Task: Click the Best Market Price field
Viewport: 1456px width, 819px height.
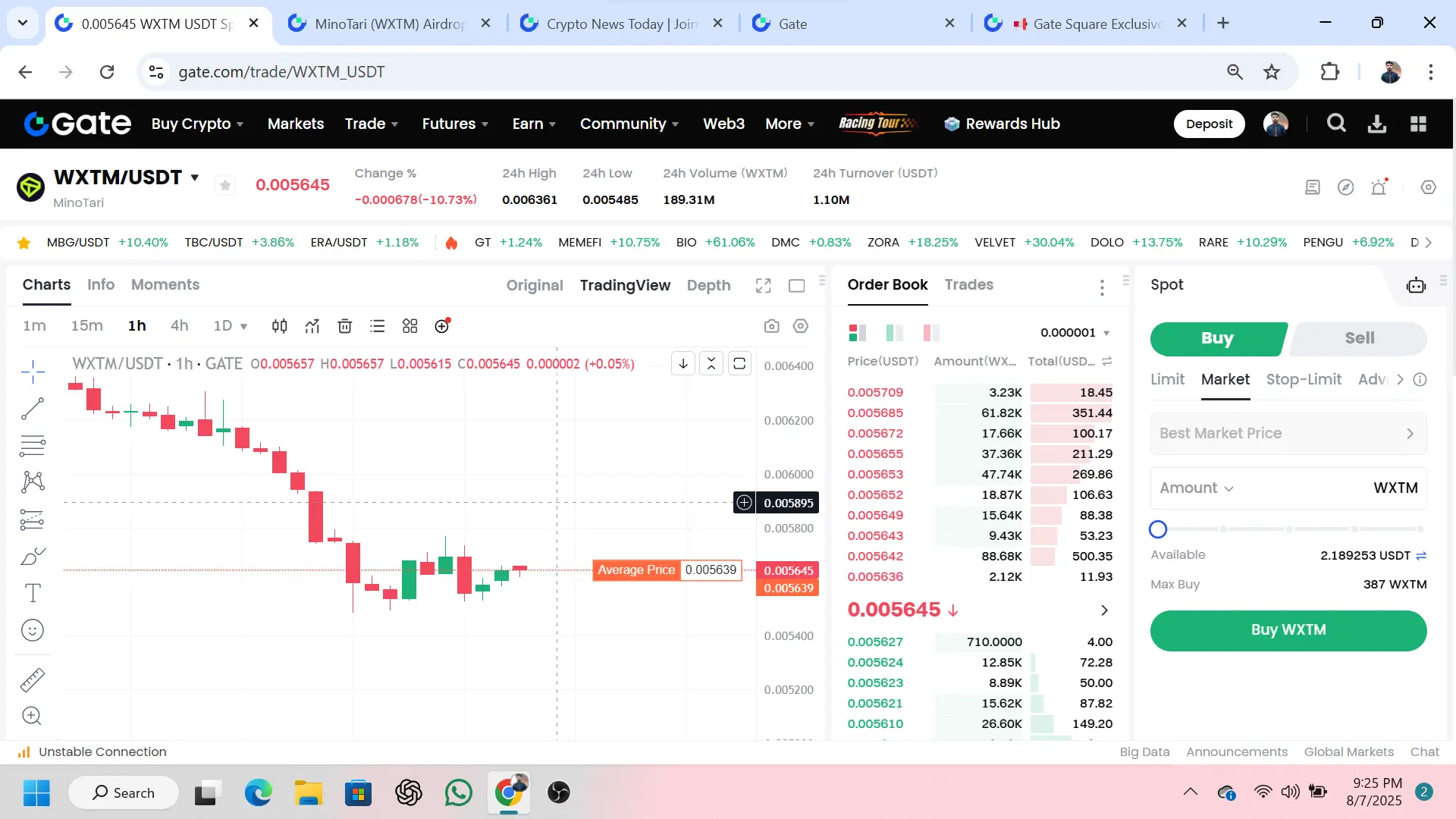Action: click(x=1288, y=434)
